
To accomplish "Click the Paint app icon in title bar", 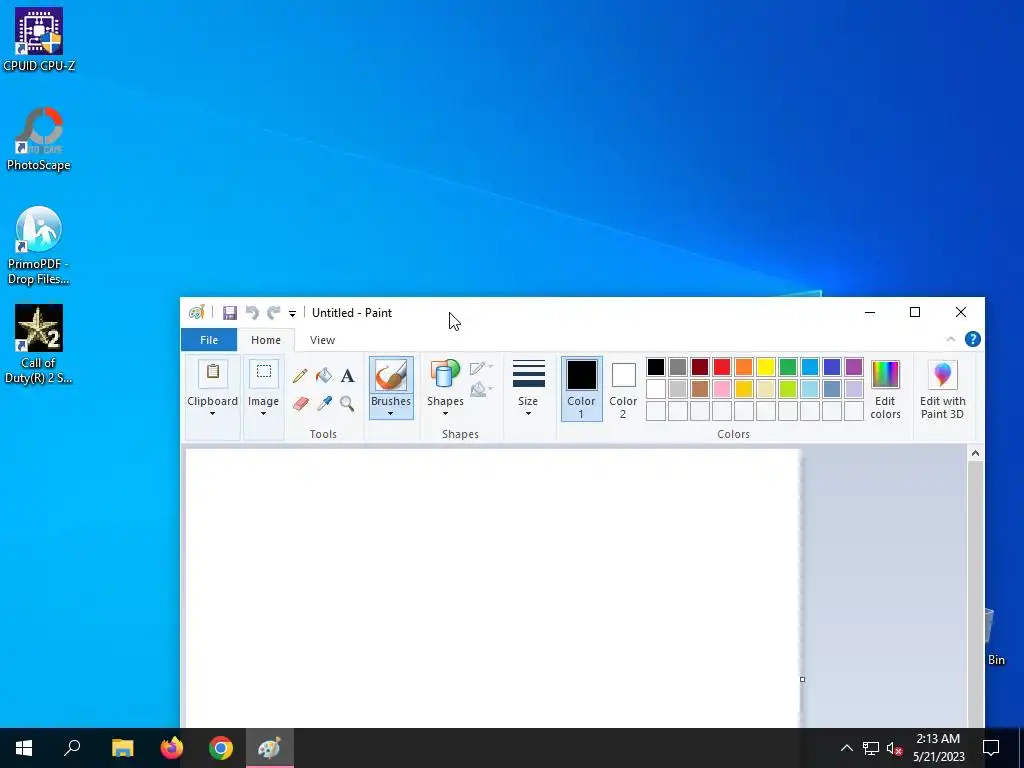I will pos(197,312).
